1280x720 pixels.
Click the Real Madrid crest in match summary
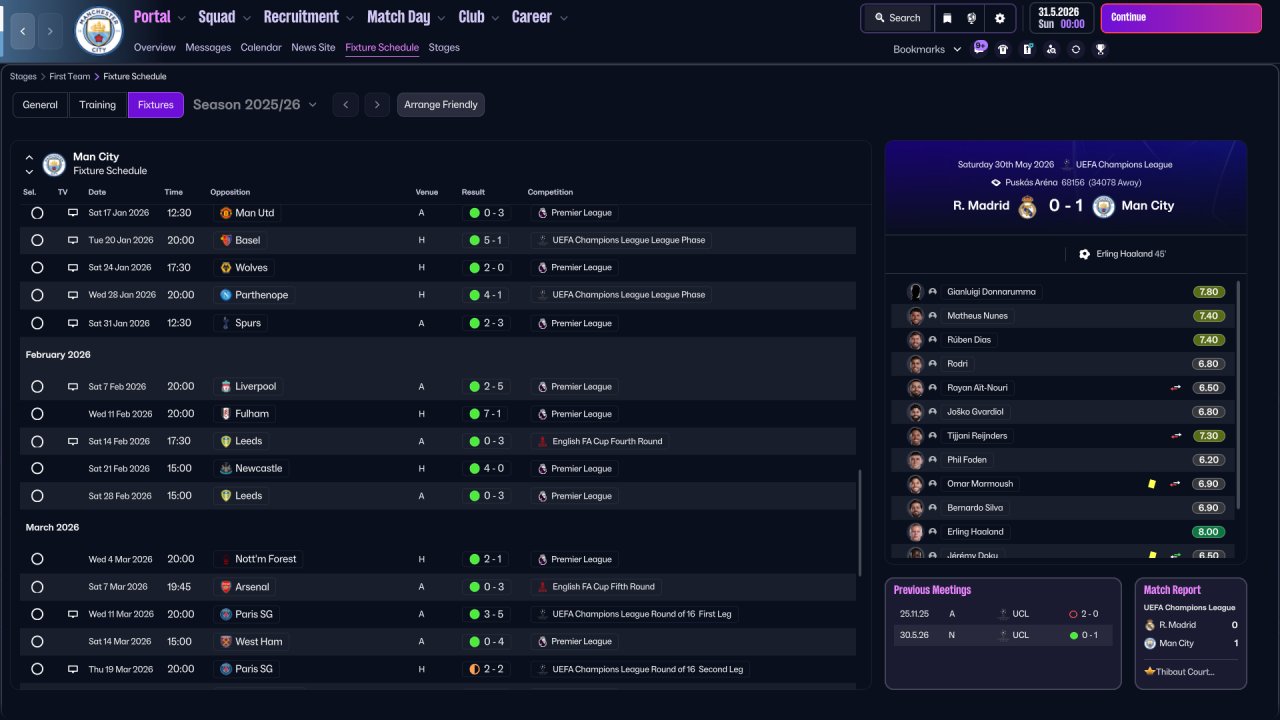[1027, 207]
